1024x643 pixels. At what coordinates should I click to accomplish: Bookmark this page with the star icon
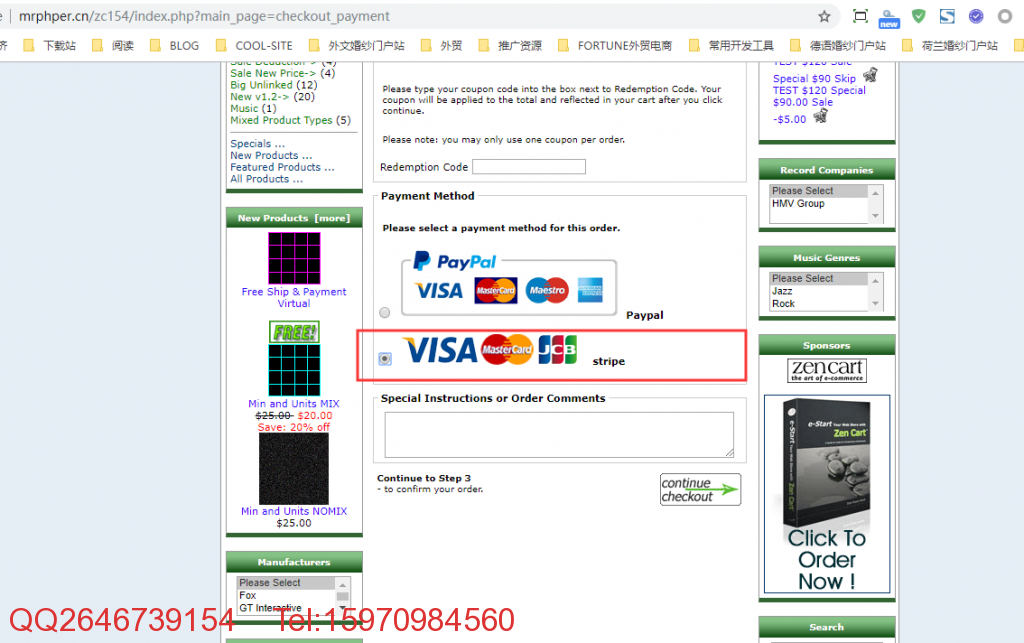pyautogui.click(x=824, y=16)
